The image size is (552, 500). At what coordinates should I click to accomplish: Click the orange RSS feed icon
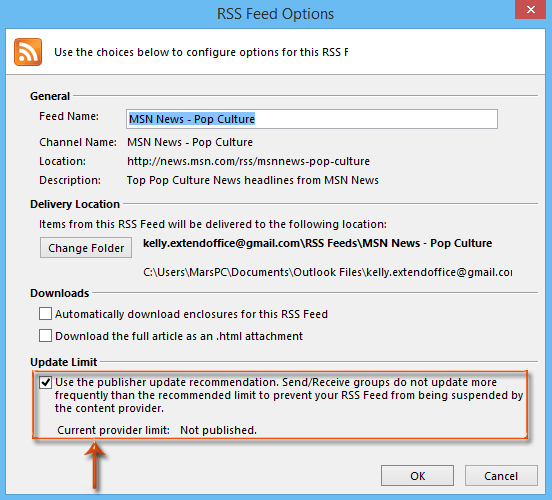28,52
